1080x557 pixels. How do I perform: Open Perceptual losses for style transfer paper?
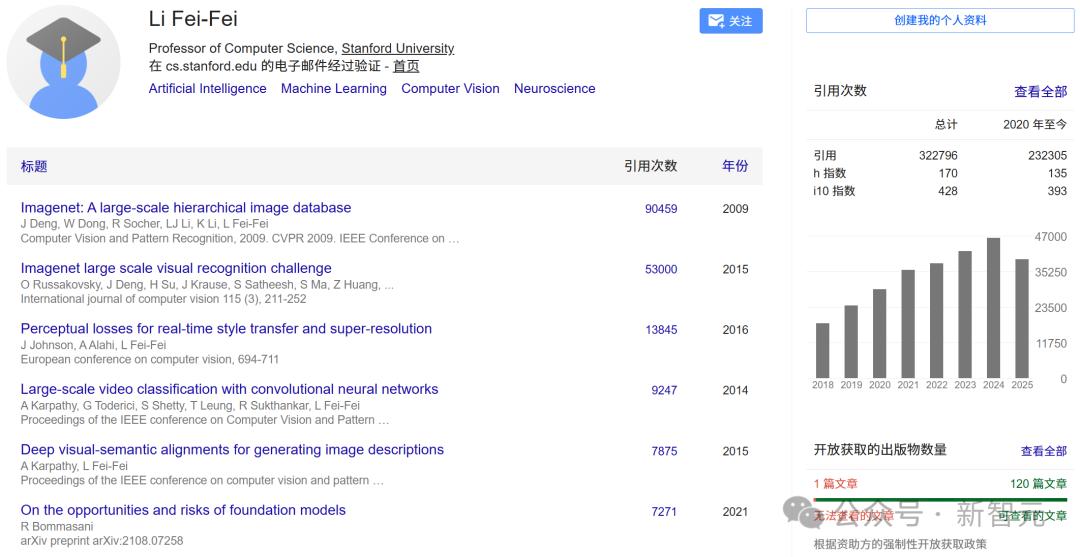[226, 328]
